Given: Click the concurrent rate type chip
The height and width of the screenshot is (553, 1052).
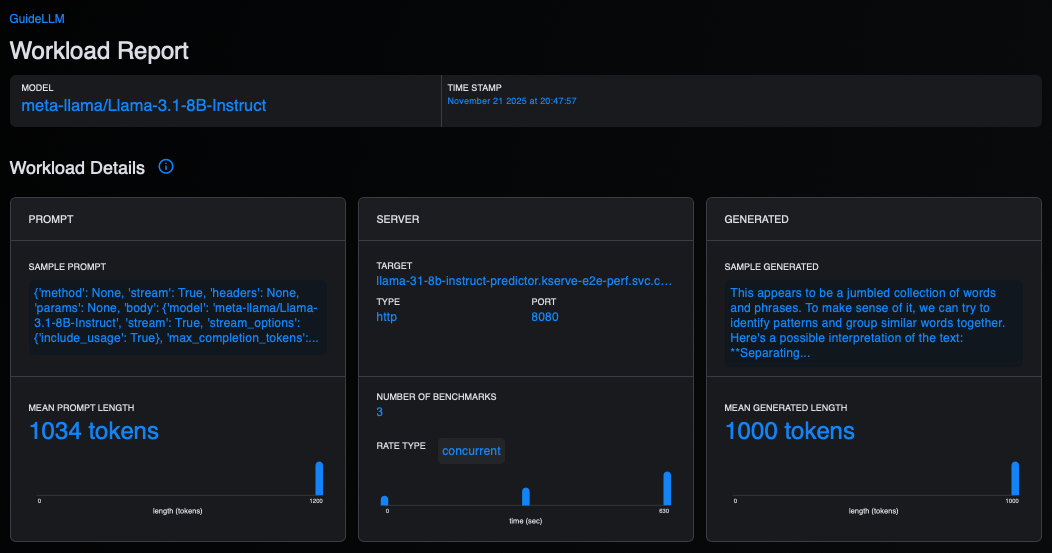Looking at the screenshot, I should tap(471, 451).
